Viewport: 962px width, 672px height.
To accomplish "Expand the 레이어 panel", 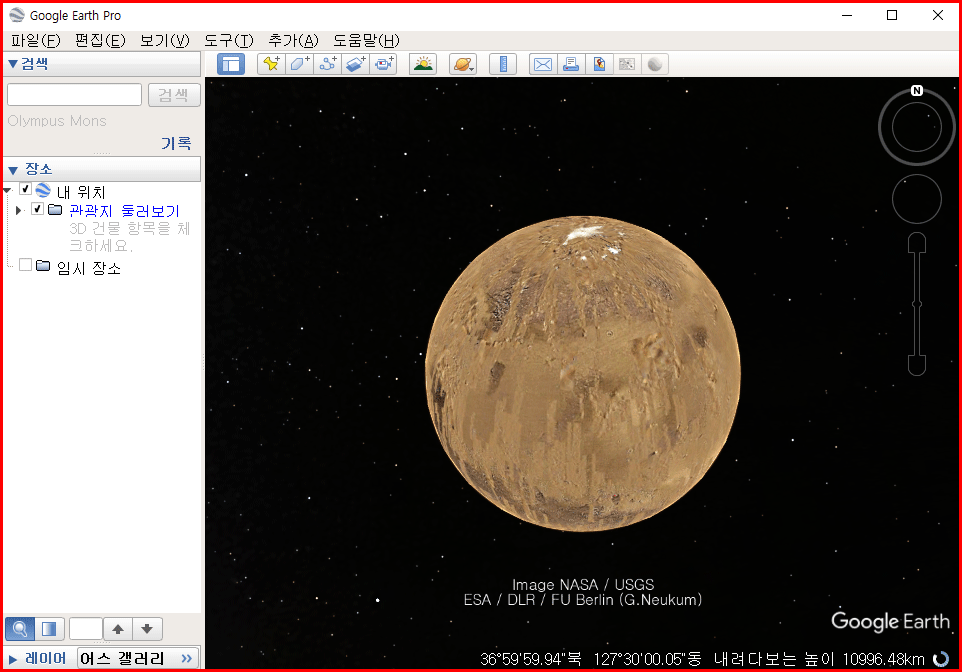I will 12,660.
